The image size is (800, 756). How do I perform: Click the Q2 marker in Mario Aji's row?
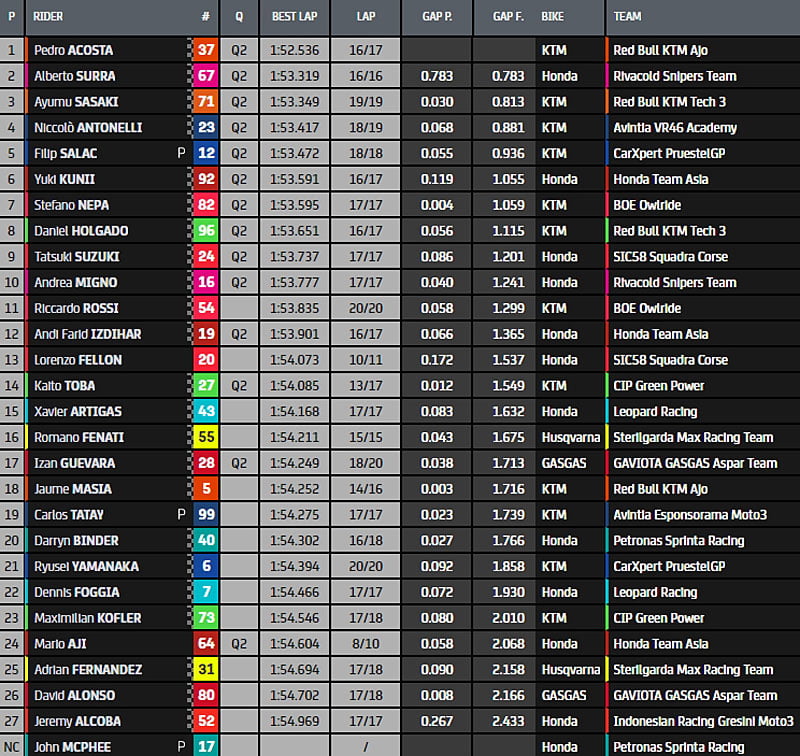[239, 644]
